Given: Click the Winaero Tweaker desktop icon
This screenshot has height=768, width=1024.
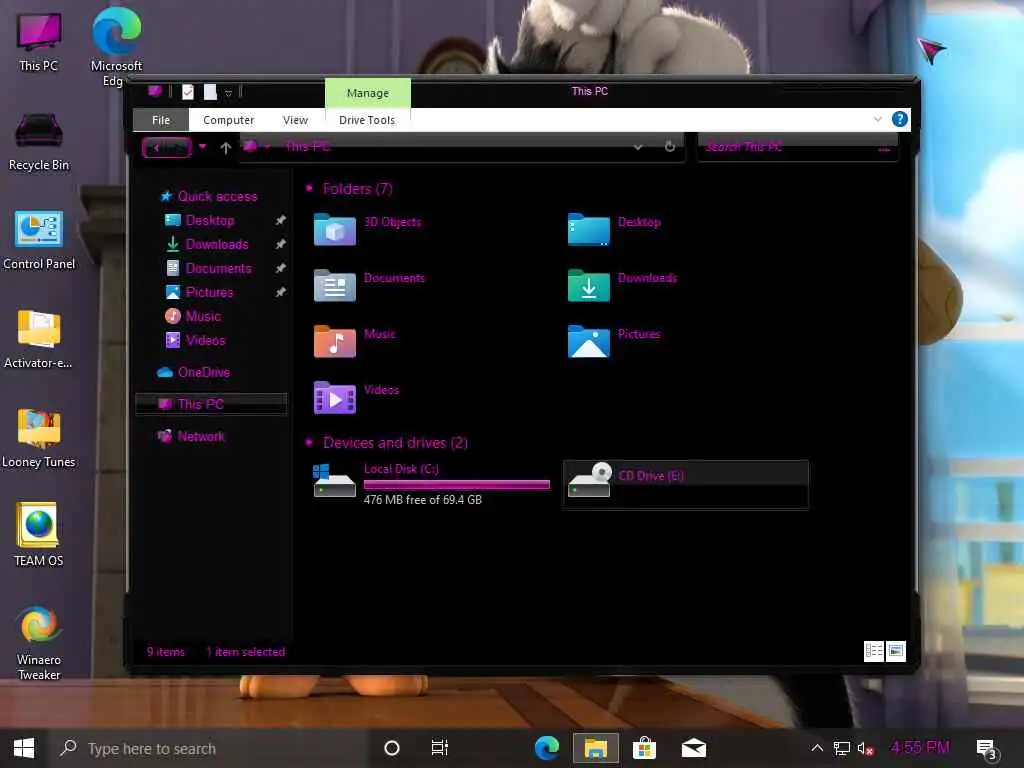Looking at the screenshot, I should tap(39, 644).
